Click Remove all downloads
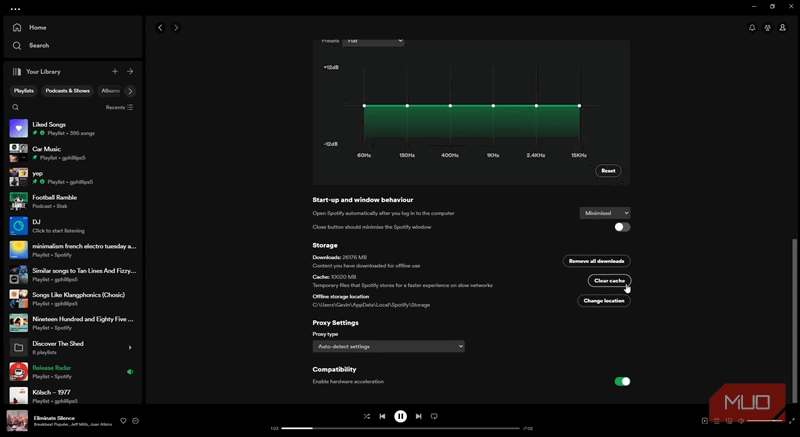 [596, 261]
